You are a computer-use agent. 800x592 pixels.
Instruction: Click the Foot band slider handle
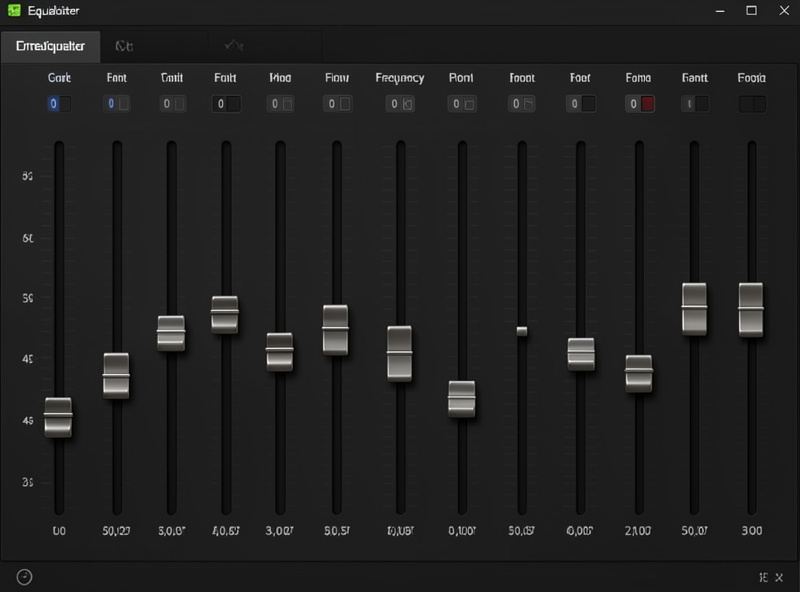pyautogui.click(x=581, y=354)
